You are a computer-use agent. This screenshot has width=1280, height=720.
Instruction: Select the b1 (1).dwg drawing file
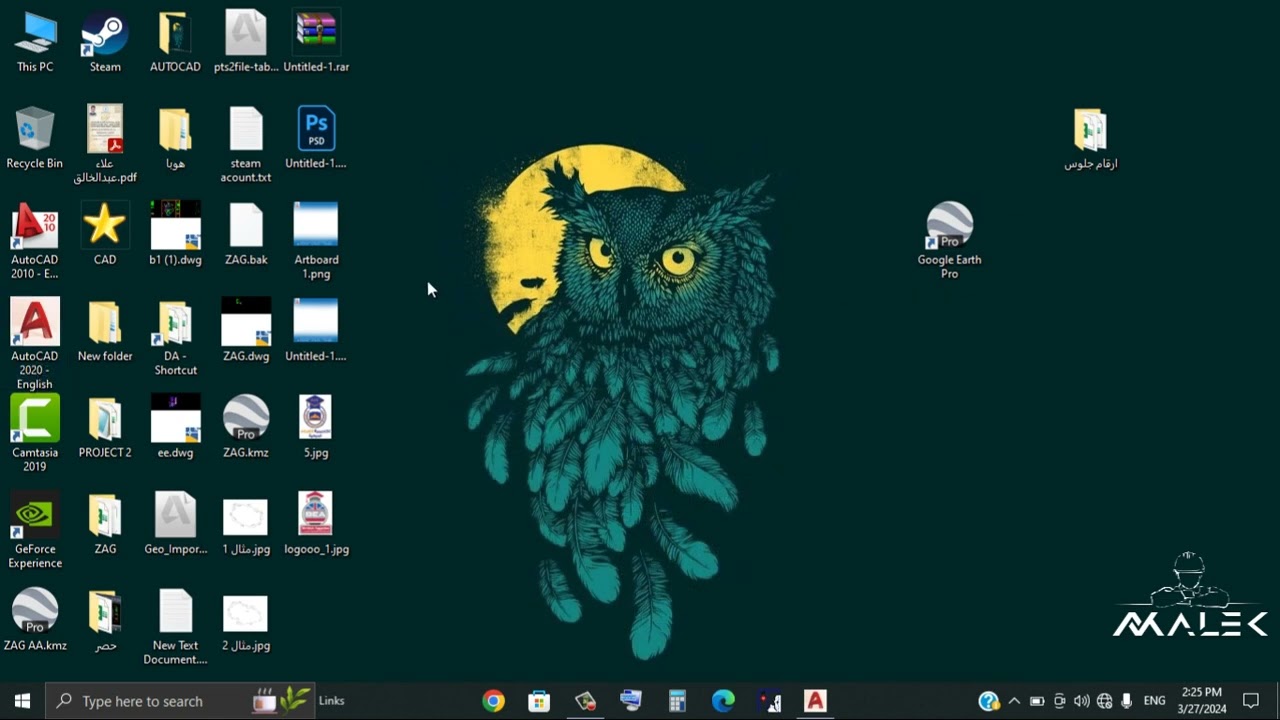pyautogui.click(x=175, y=234)
